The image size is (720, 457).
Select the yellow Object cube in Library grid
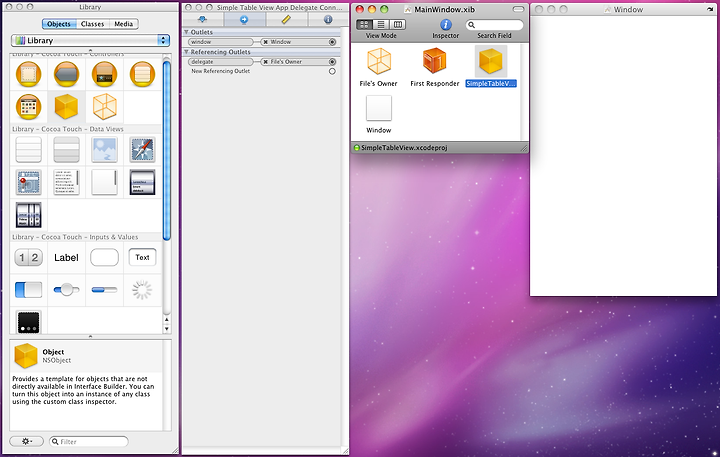click(x=67, y=107)
